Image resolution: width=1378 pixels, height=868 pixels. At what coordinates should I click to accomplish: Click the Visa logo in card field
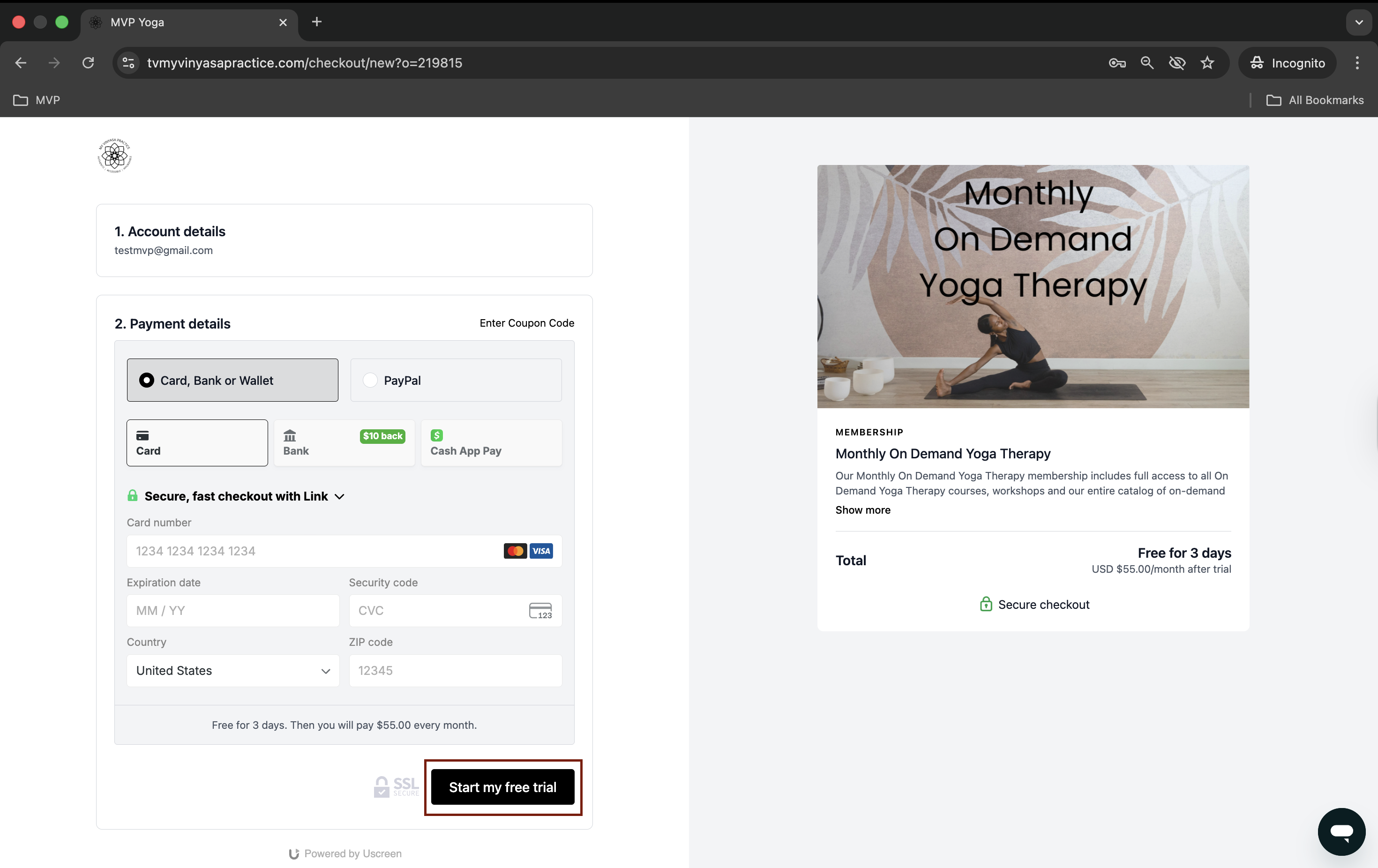(x=541, y=551)
